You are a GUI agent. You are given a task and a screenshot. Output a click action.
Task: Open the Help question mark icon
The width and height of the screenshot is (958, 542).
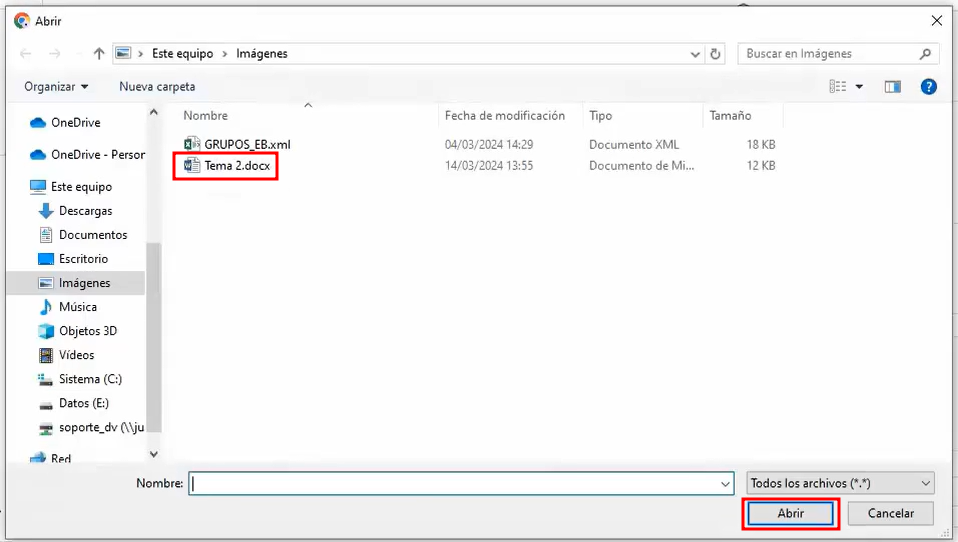coord(928,87)
